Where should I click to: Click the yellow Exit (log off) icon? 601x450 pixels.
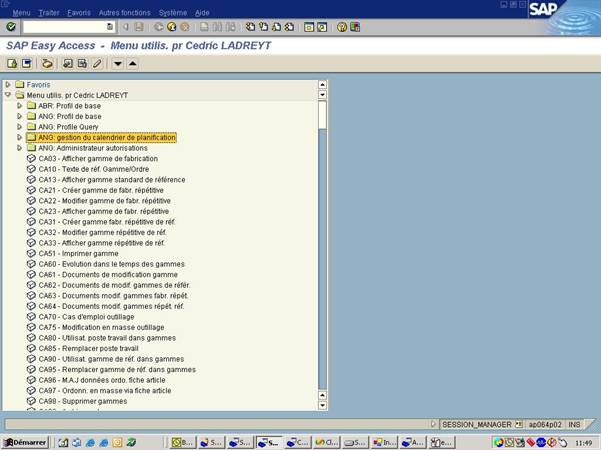point(172,27)
